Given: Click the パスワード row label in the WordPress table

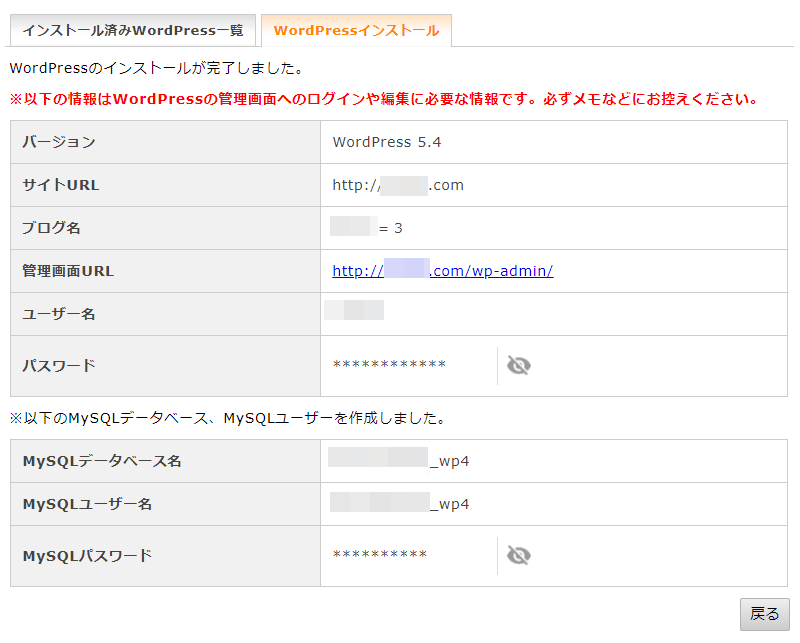Looking at the screenshot, I should [x=59, y=365].
